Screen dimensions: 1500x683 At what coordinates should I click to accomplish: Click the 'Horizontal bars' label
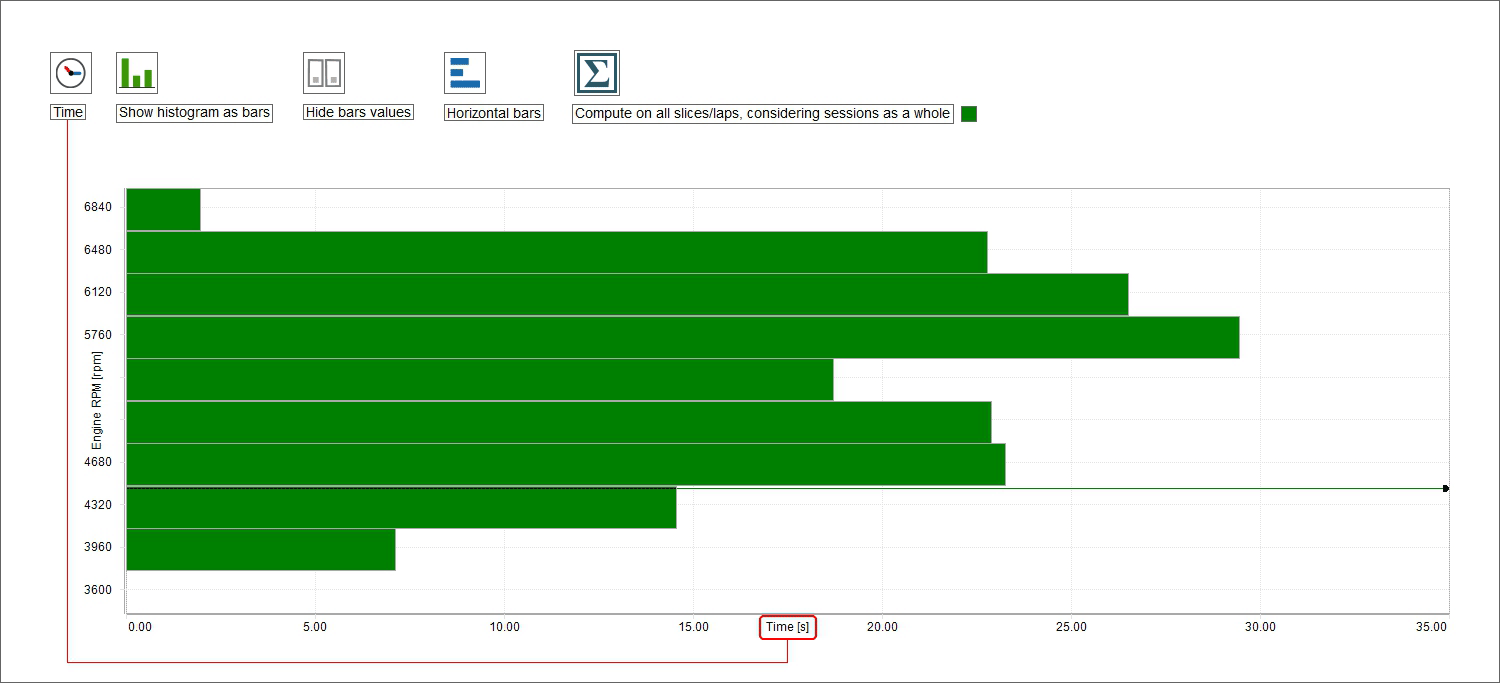point(494,113)
